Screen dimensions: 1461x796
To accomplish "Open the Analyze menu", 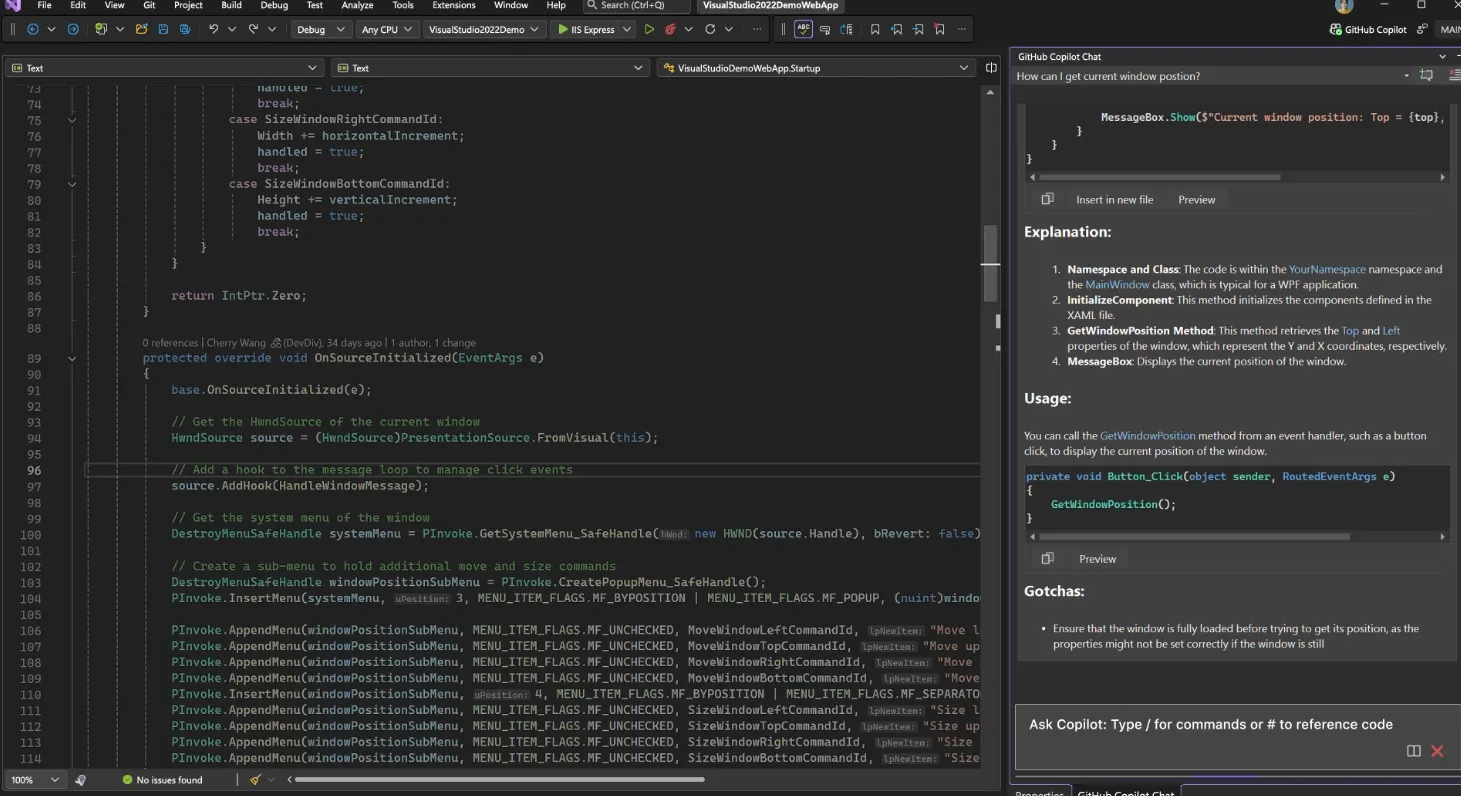I will (357, 5).
